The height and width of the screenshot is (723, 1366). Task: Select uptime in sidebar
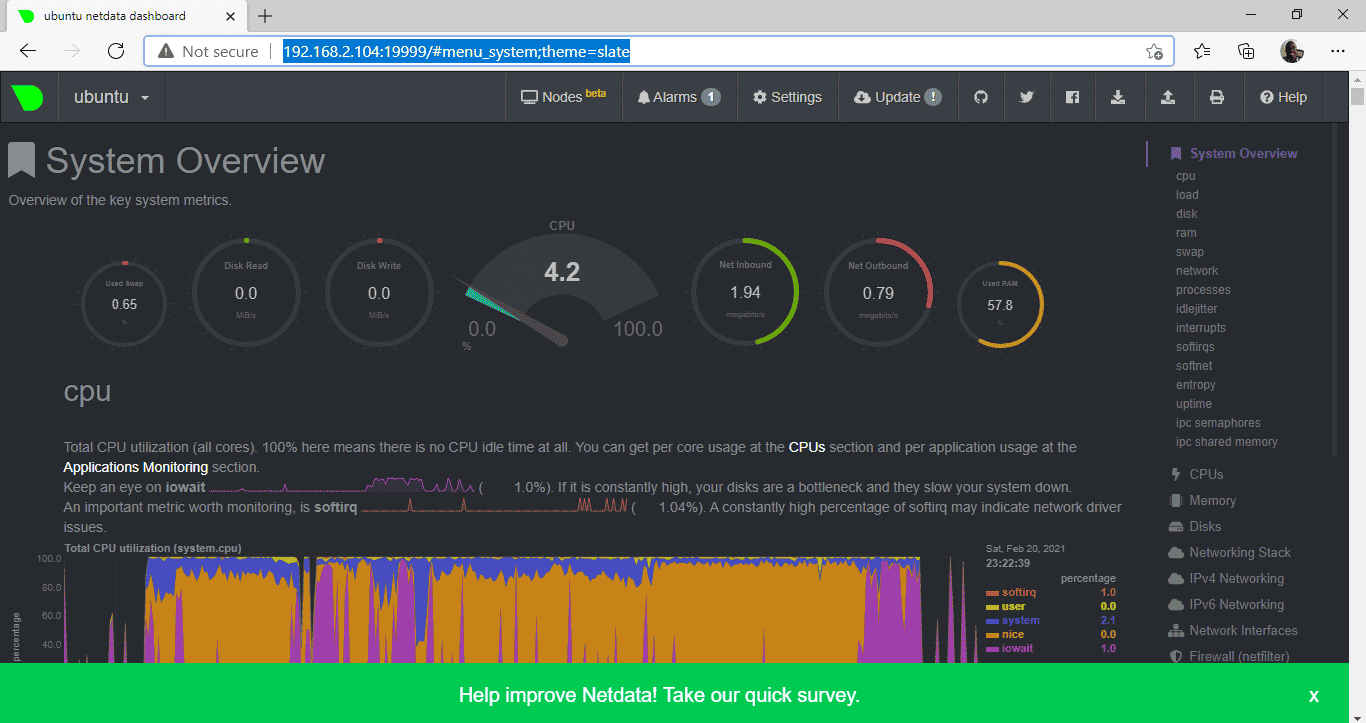pos(1194,404)
